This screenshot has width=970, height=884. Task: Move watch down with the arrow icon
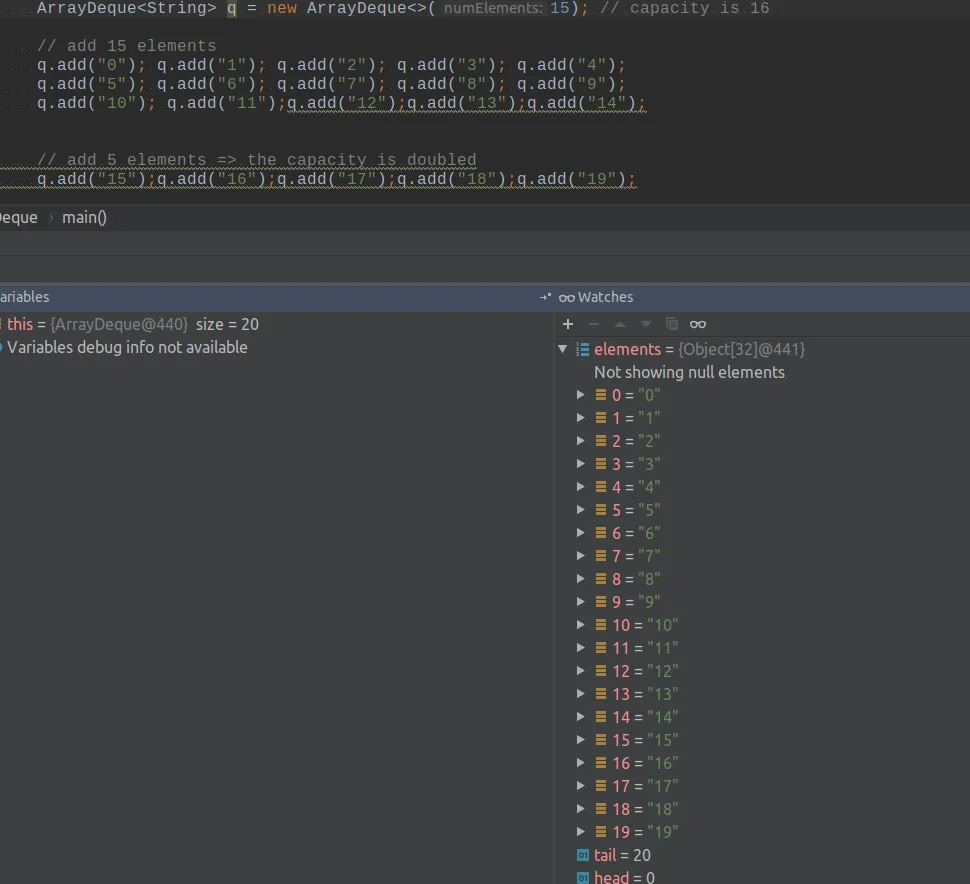pyautogui.click(x=646, y=324)
